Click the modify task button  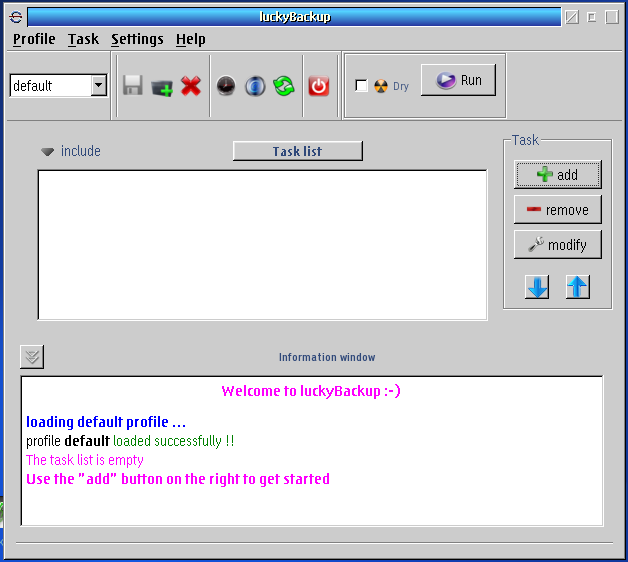tap(558, 244)
